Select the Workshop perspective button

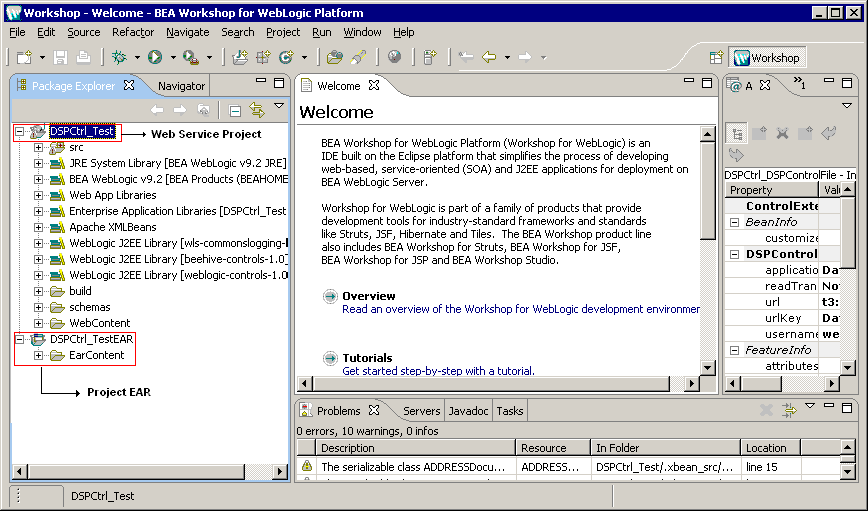(767, 58)
